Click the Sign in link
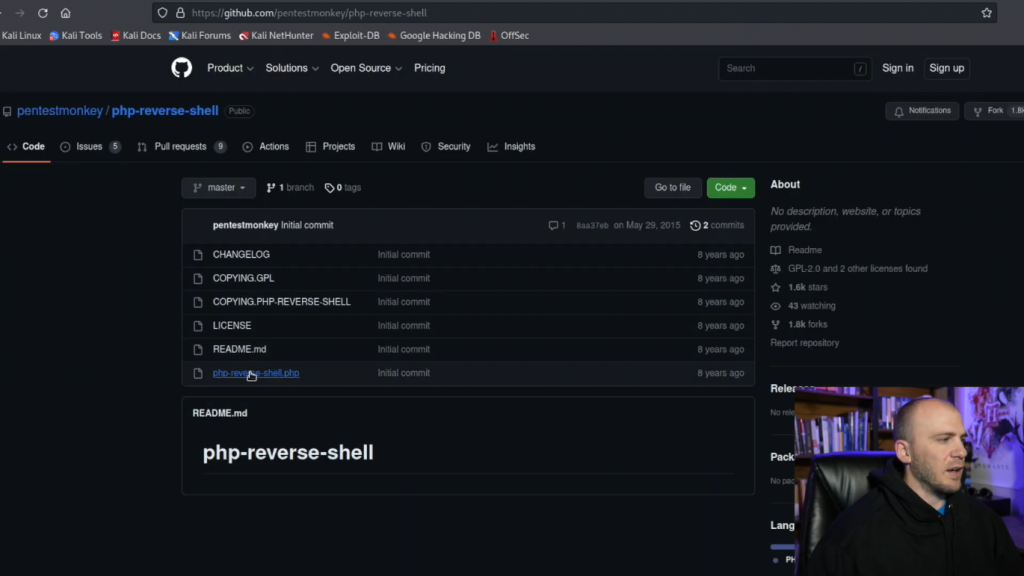 coord(897,68)
